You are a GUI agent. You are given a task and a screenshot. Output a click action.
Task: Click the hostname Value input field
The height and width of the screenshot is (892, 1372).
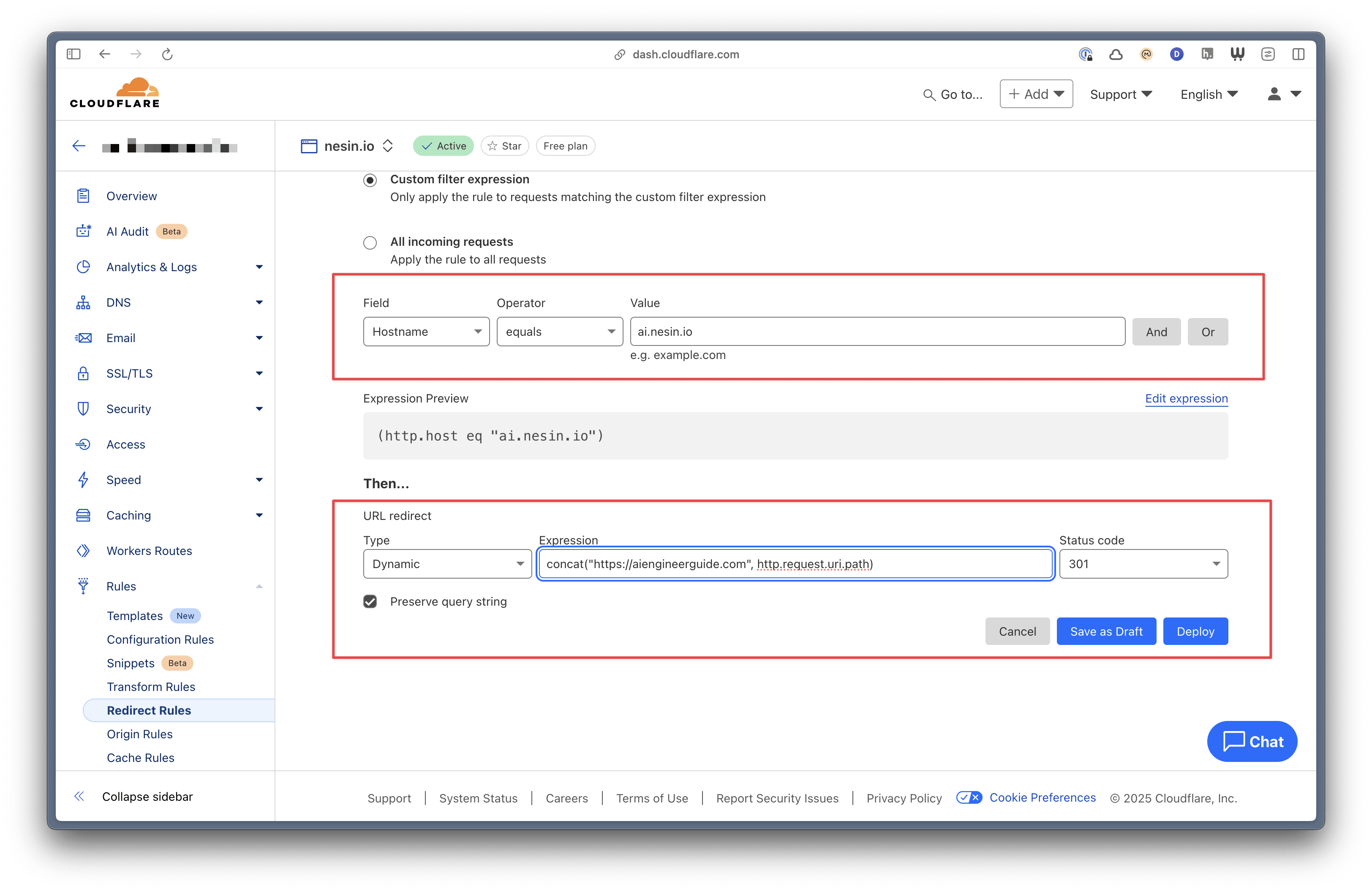[877, 332]
